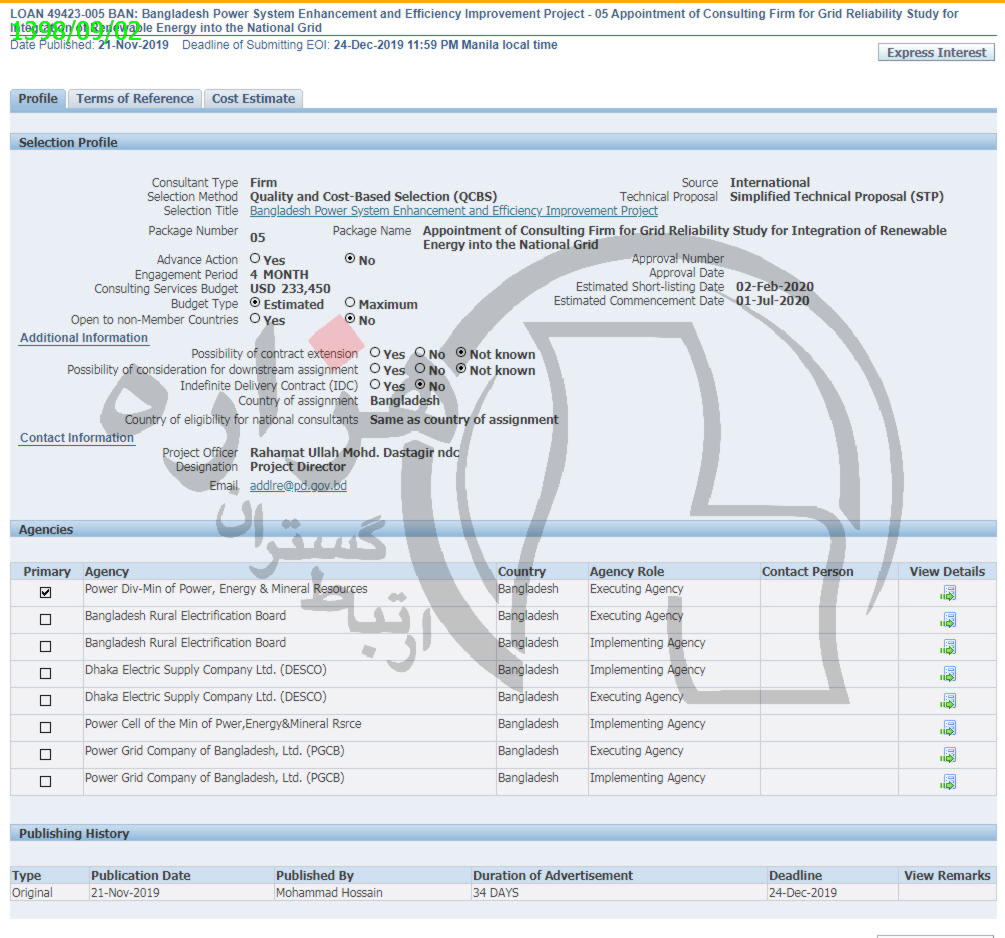Open the Bangladesh Power System Enhancement project link
This screenshot has width=1005, height=938.
(x=453, y=211)
